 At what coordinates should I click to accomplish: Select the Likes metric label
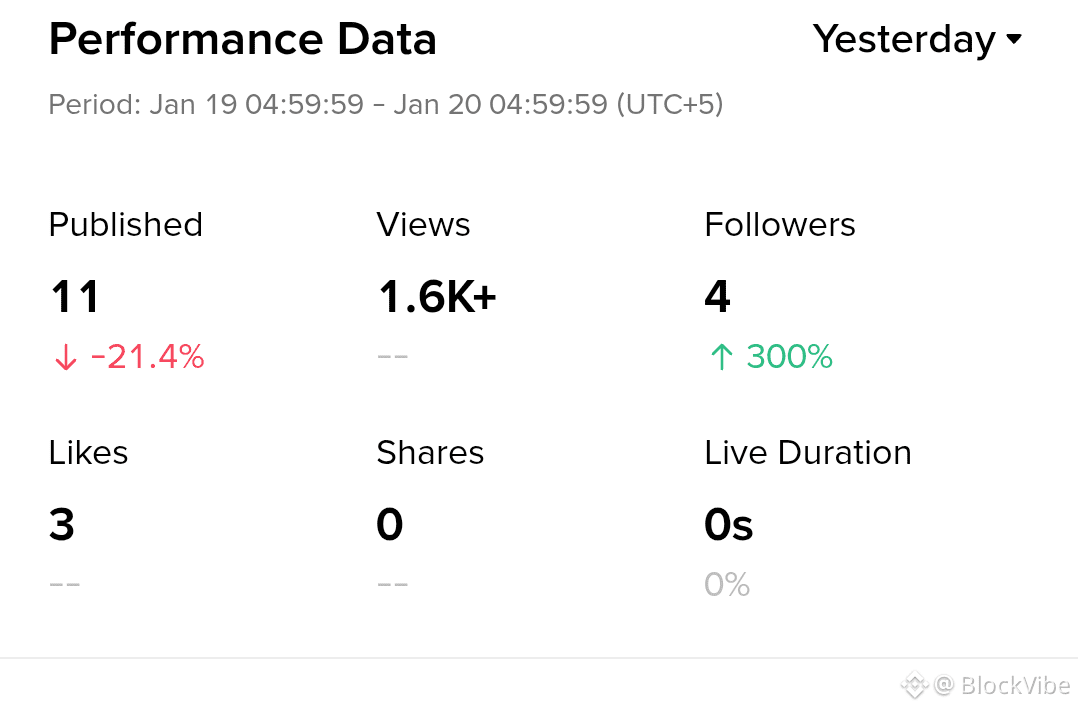click(88, 453)
